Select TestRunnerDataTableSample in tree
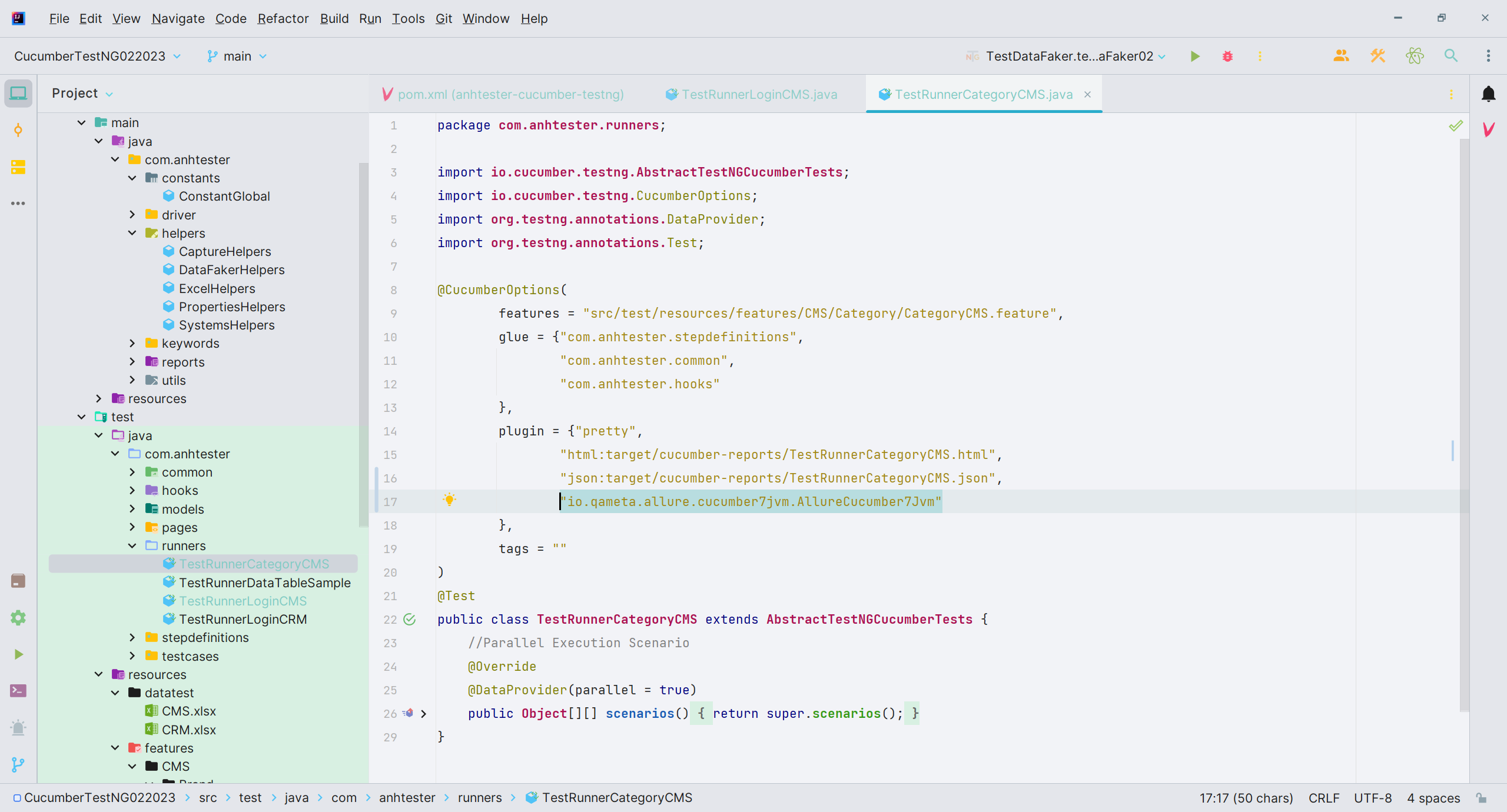 point(264,583)
